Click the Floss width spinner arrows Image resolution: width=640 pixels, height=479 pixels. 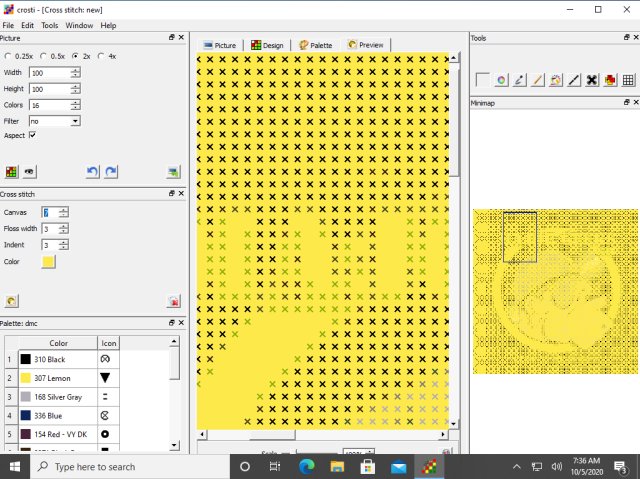point(63,228)
